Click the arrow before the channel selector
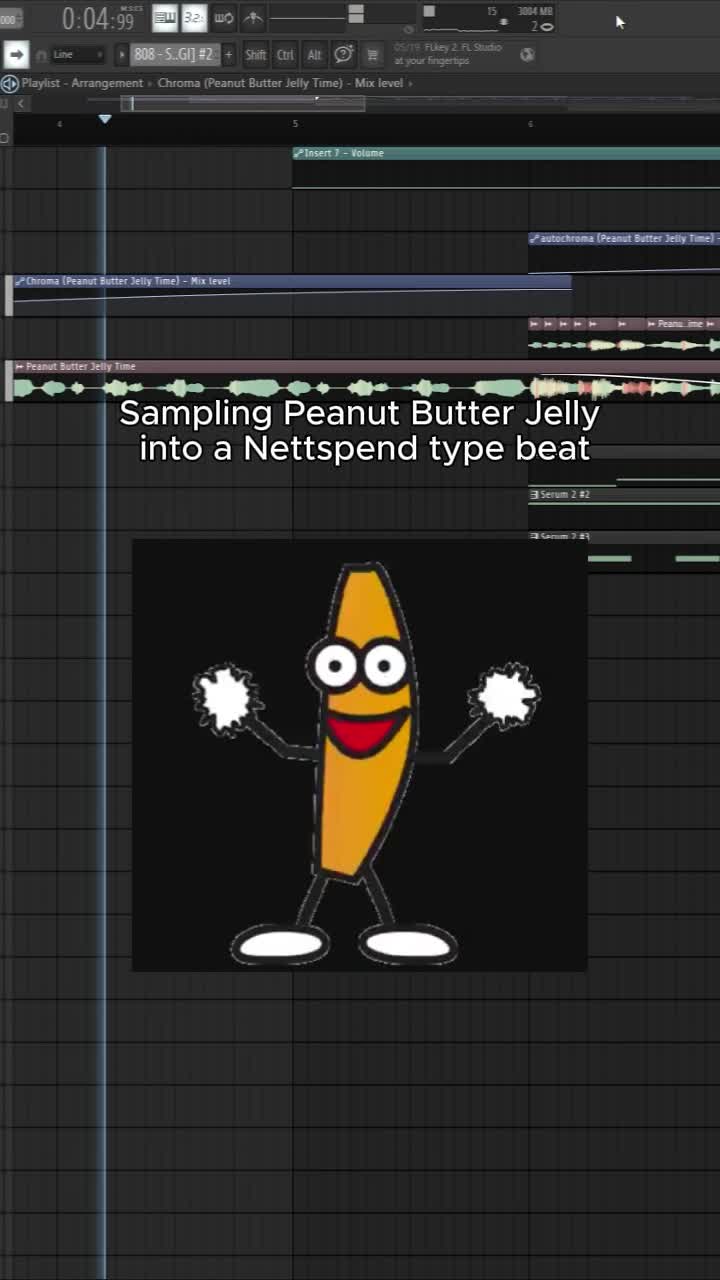Viewport: 720px width, 1280px height. (123, 54)
